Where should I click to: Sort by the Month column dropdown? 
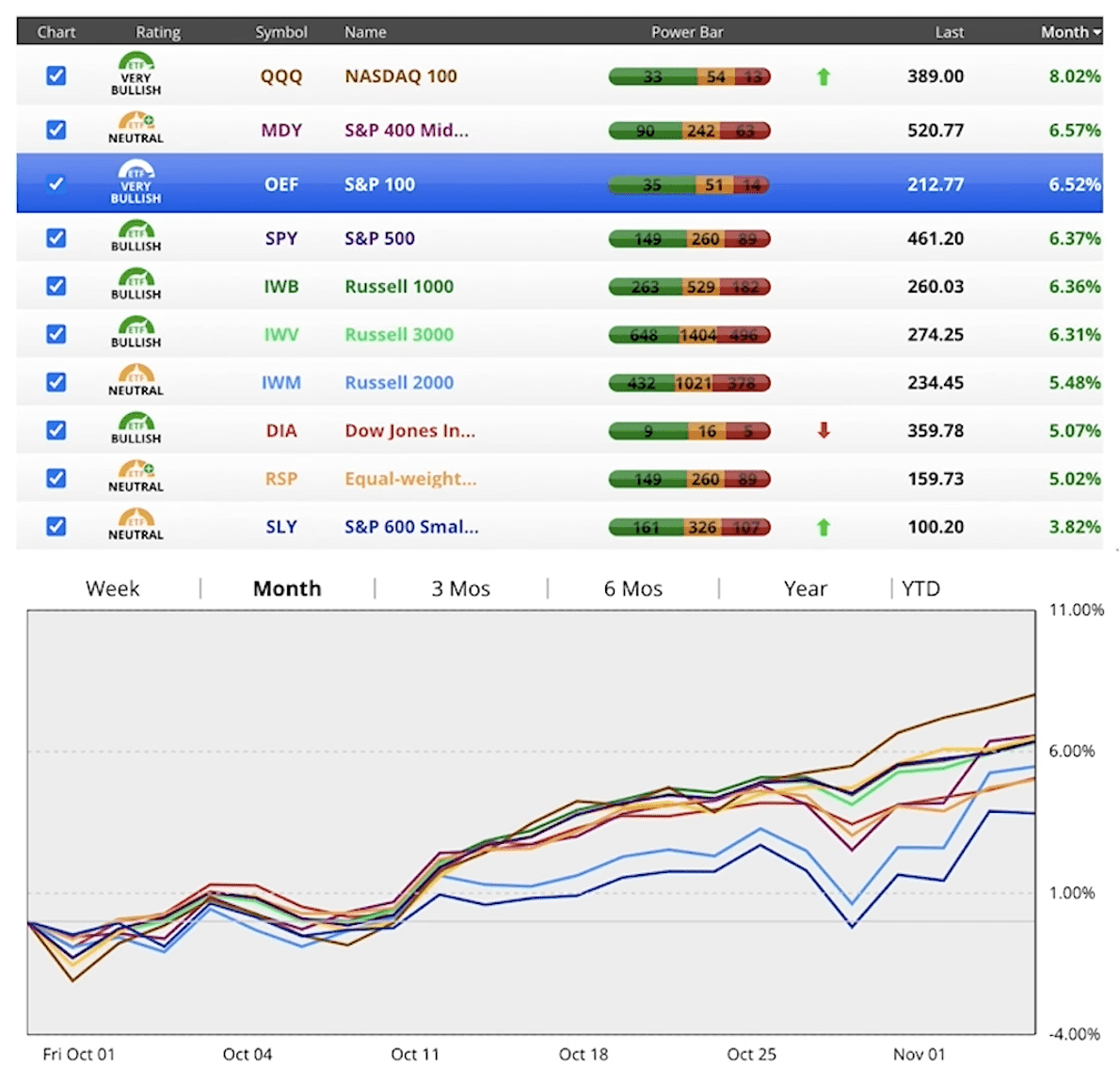1071,32
